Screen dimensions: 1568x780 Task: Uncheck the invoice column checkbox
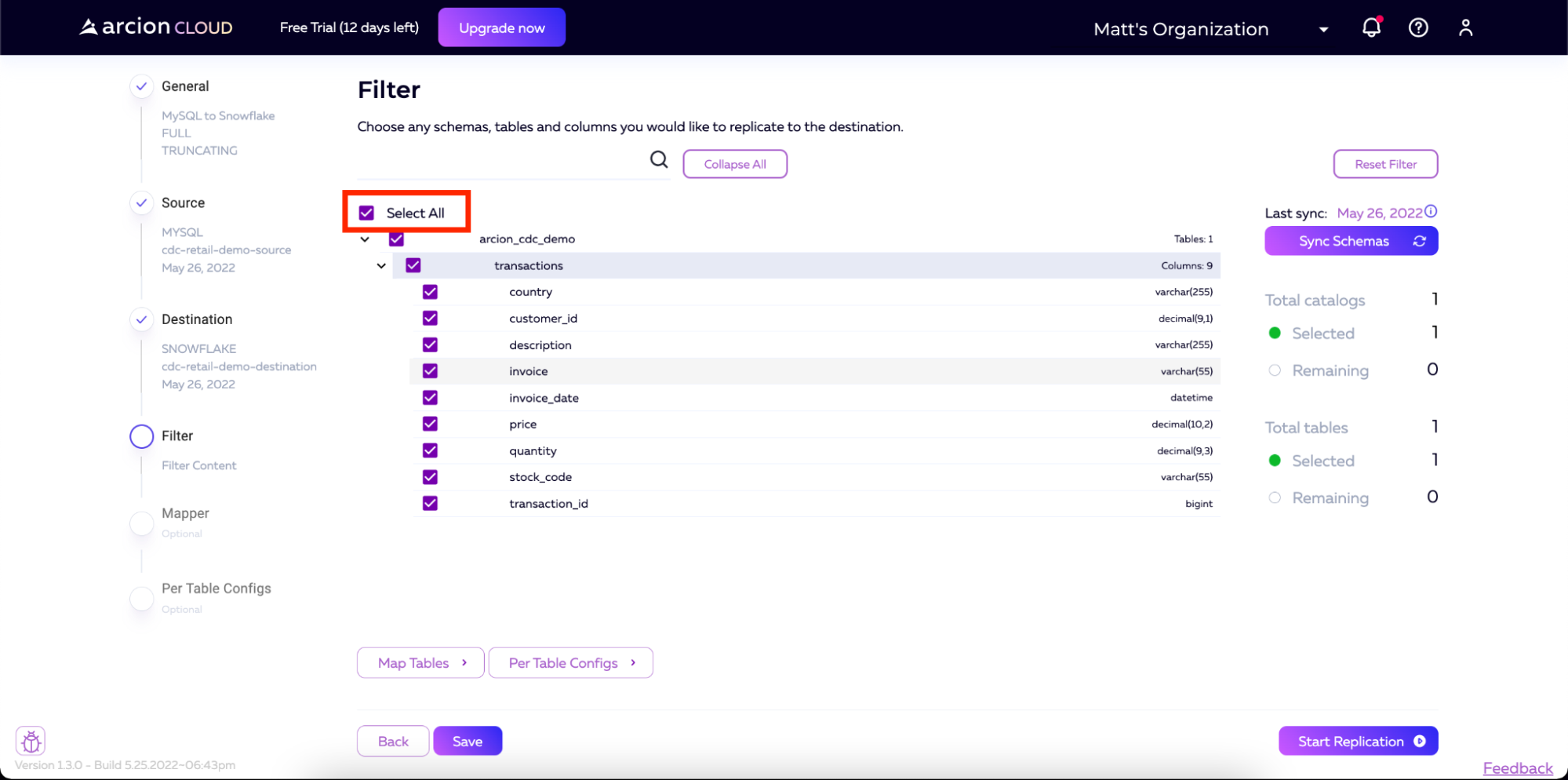click(x=430, y=371)
